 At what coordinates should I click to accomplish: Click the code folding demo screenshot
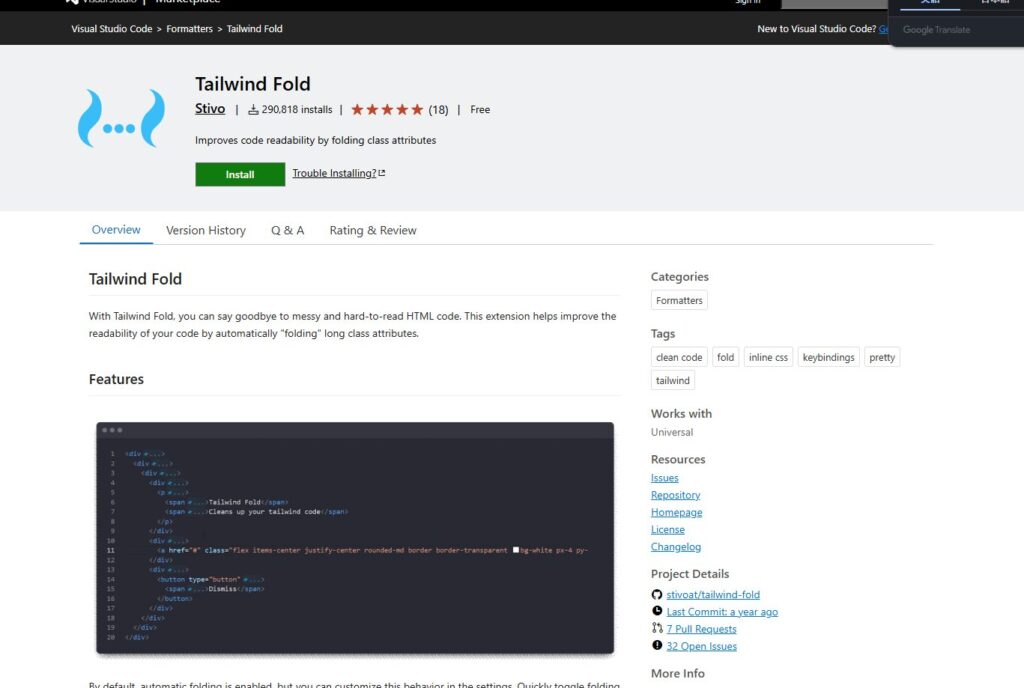click(355, 538)
